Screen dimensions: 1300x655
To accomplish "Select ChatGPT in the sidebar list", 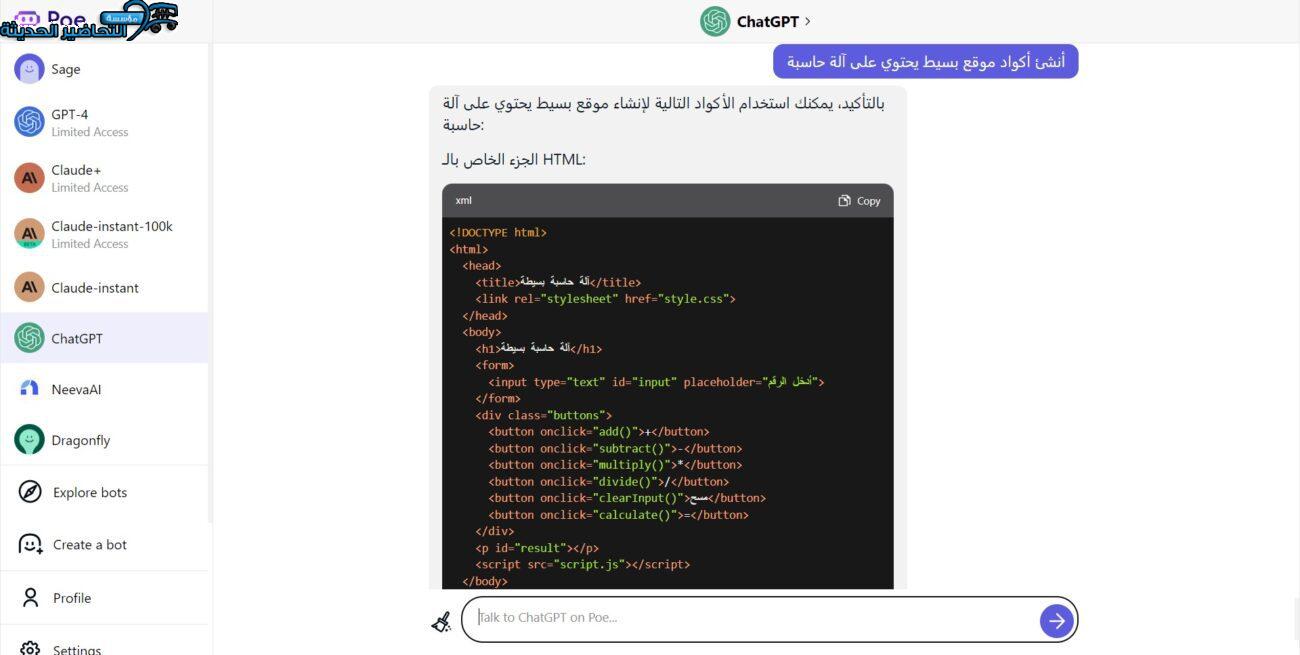I will tap(77, 338).
